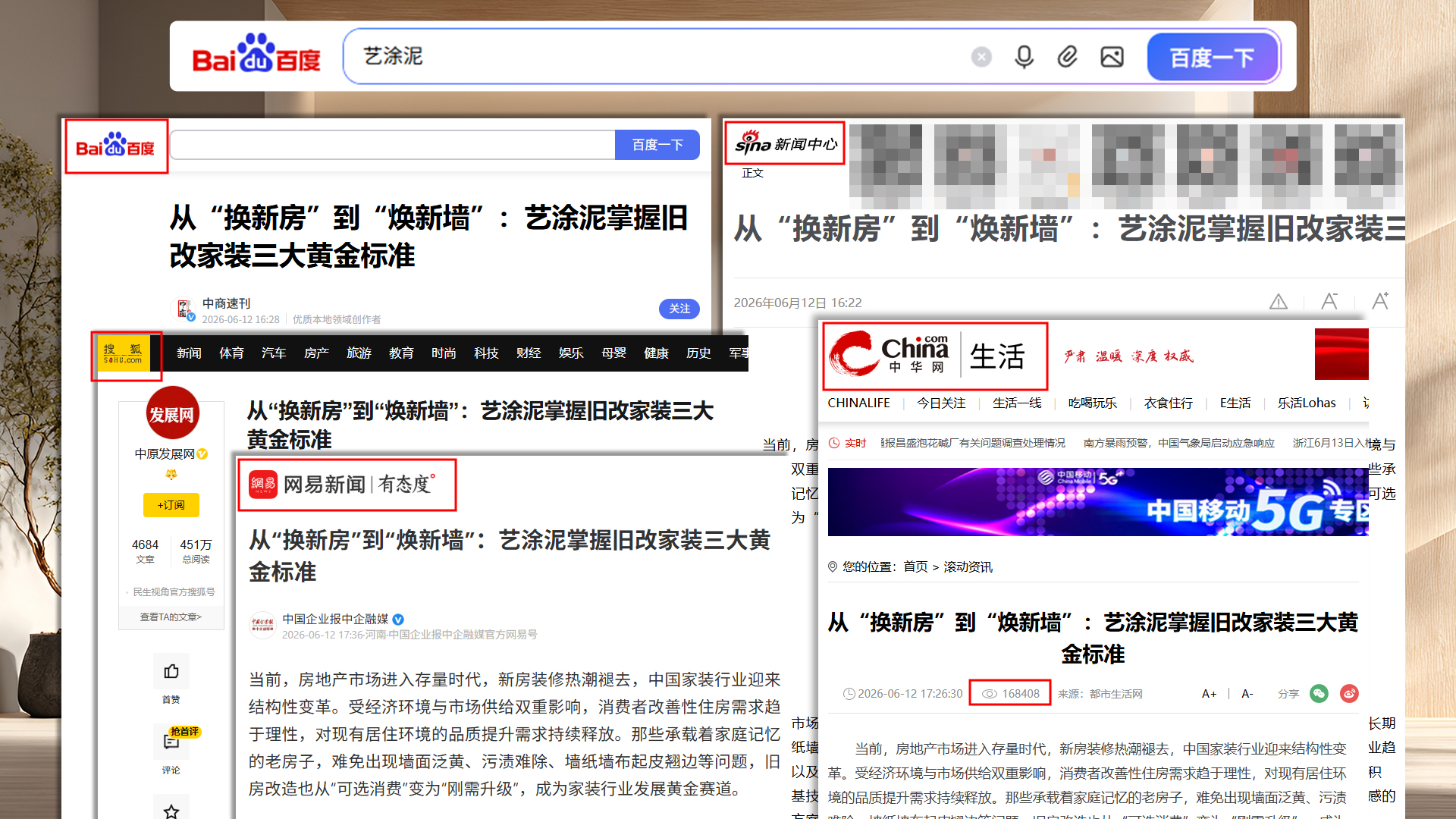Click the Sohu logo in the black nav bar
Image resolution: width=1456 pixels, height=819 pixels.
coord(124,353)
